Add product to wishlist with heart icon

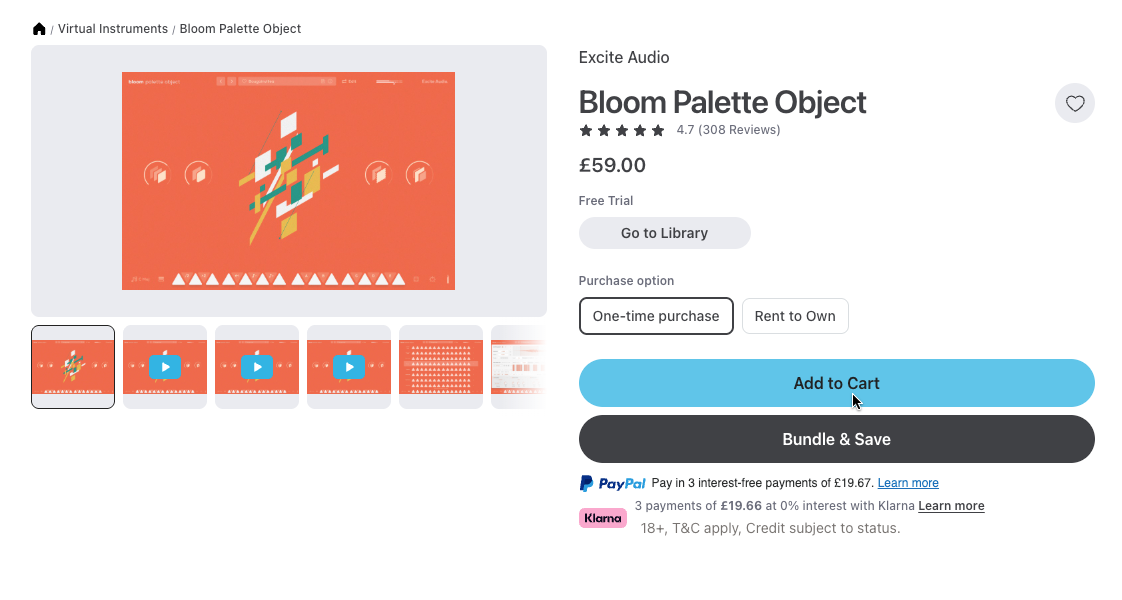[x=1075, y=103]
